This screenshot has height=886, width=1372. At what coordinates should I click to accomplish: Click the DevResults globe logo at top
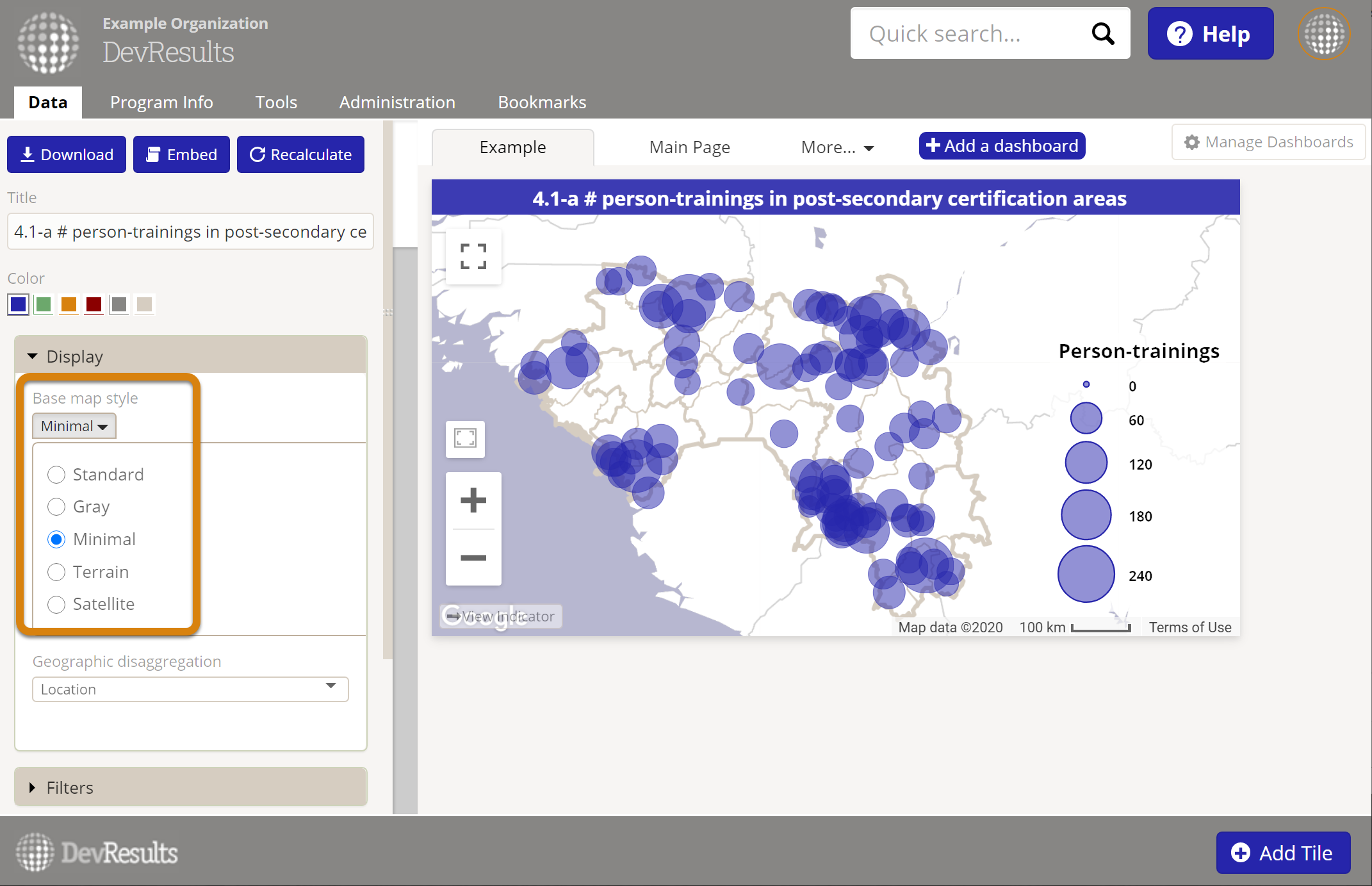pos(49,42)
